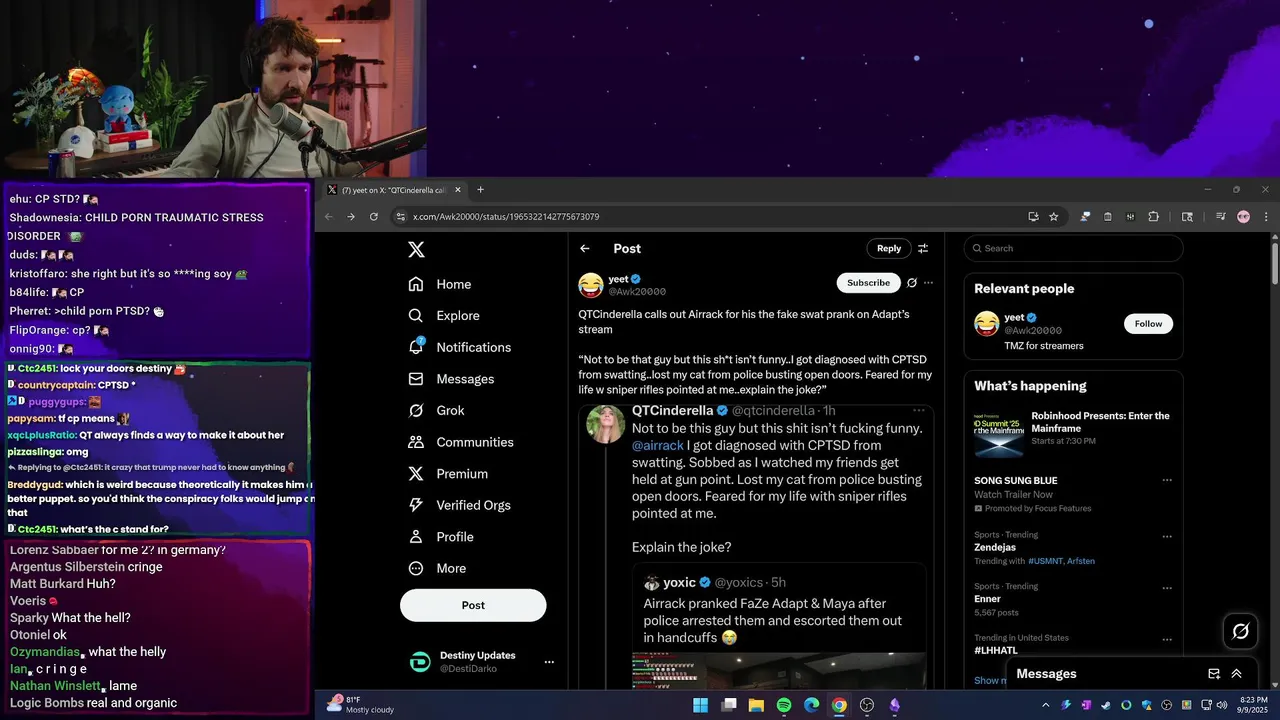Reload the page
The height and width of the screenshot is (720, 1280).
click(374, 217)
